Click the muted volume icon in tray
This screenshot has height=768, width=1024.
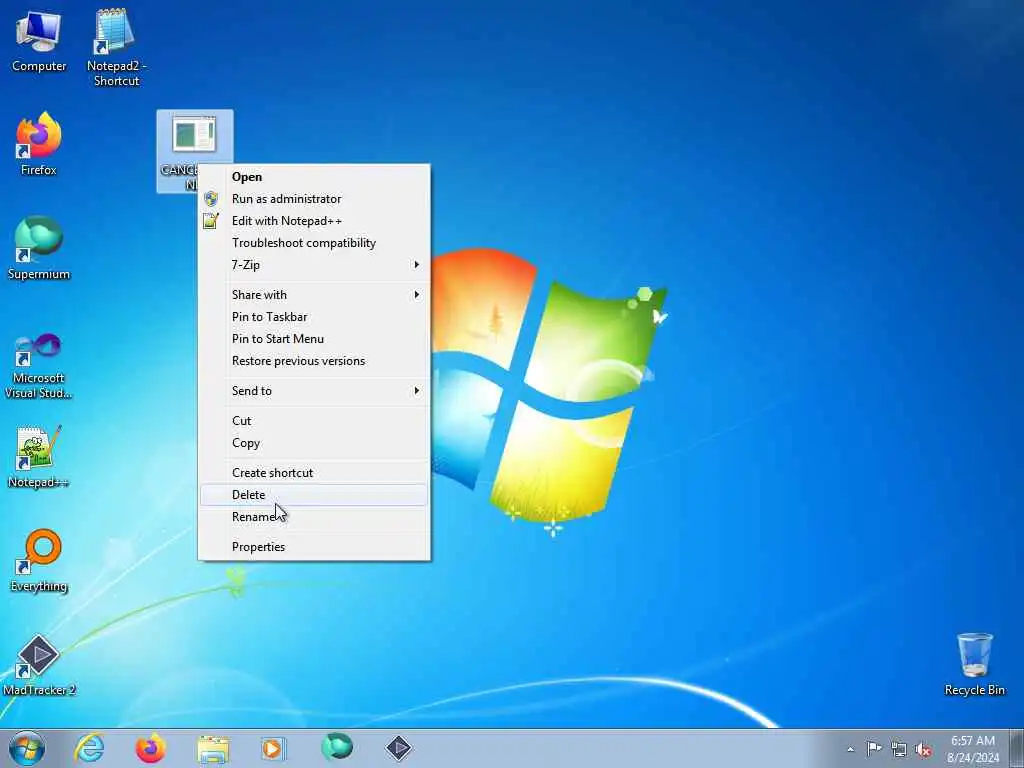(923, 749)
